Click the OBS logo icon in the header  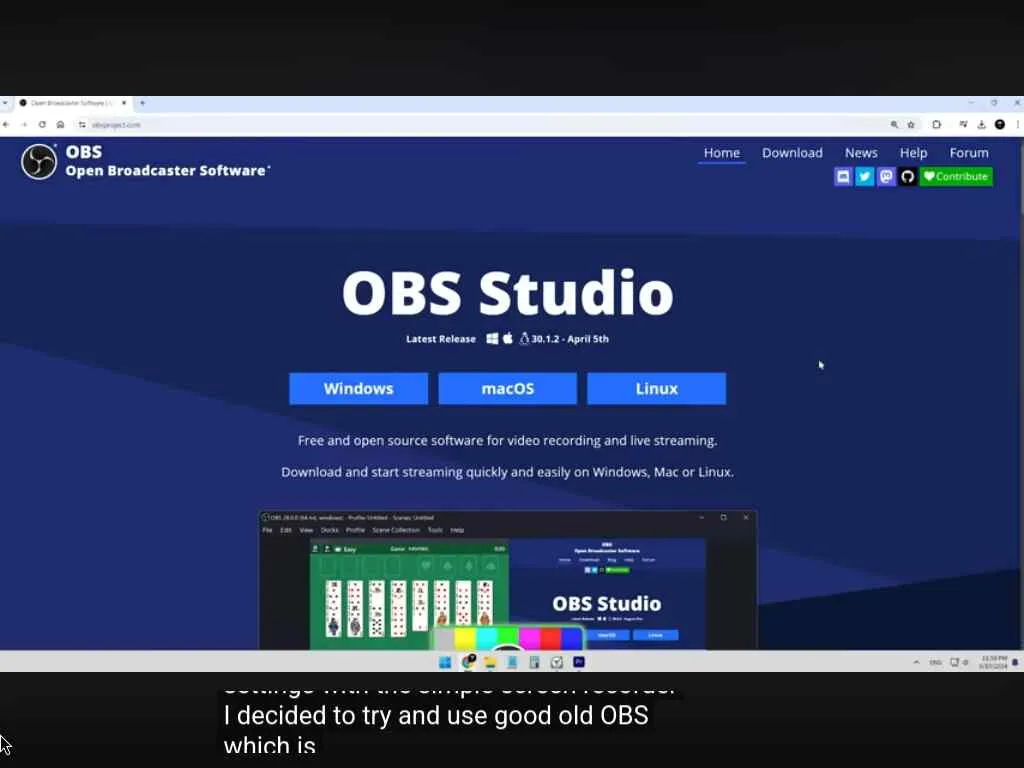tap(39, 161)
